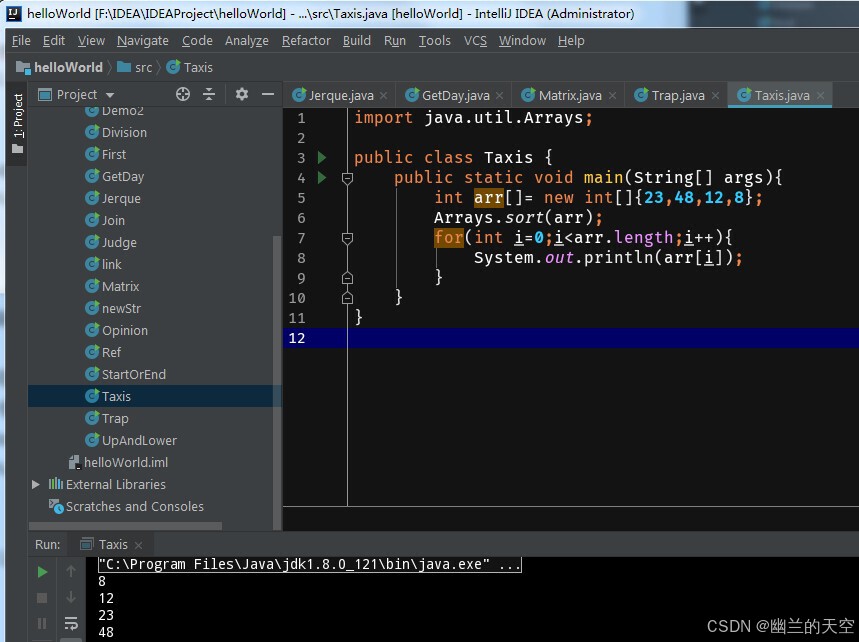Hide the Project panel with minimize icon
The image size is (859, 642).
pyautogui.click(x=267, y=94)
